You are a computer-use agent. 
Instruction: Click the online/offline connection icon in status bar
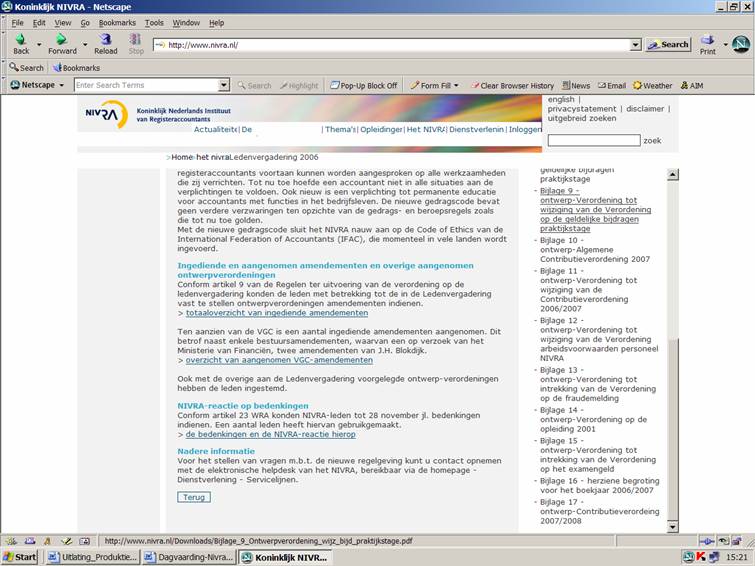pos(706,541)
